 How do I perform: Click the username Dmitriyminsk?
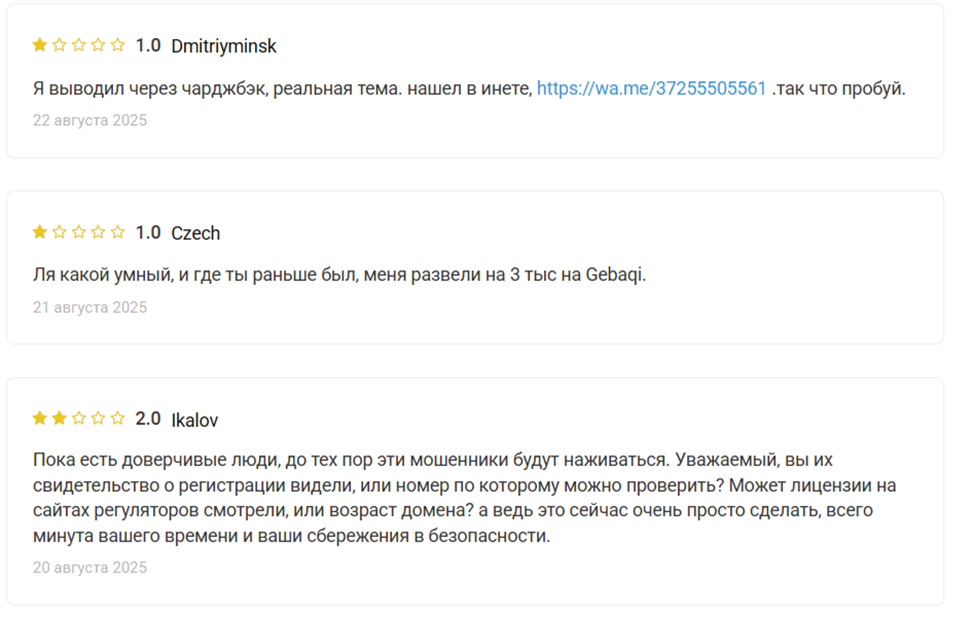point(224,46)
